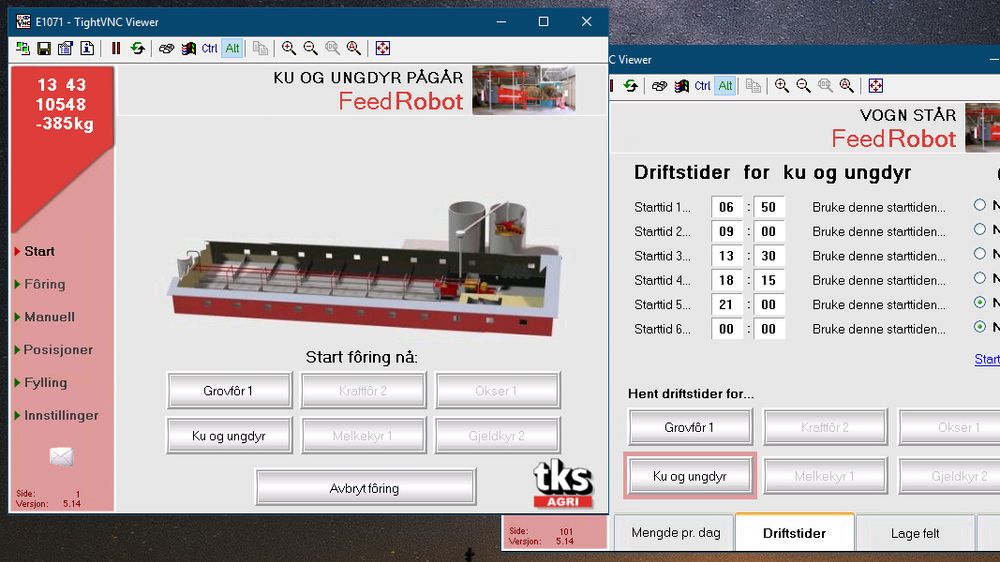Screen dimensions: 1000x562
Task: Click Refresh screen icon in E1071 viewer
Action: 137,48
